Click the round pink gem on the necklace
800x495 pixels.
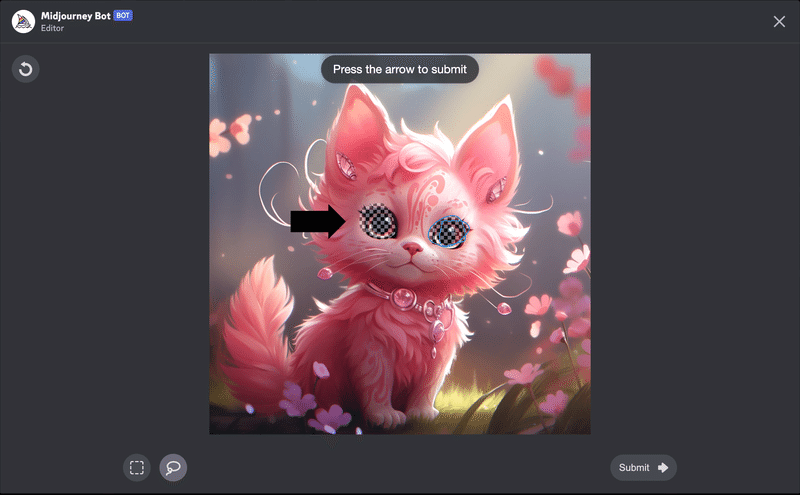[404, 298]
